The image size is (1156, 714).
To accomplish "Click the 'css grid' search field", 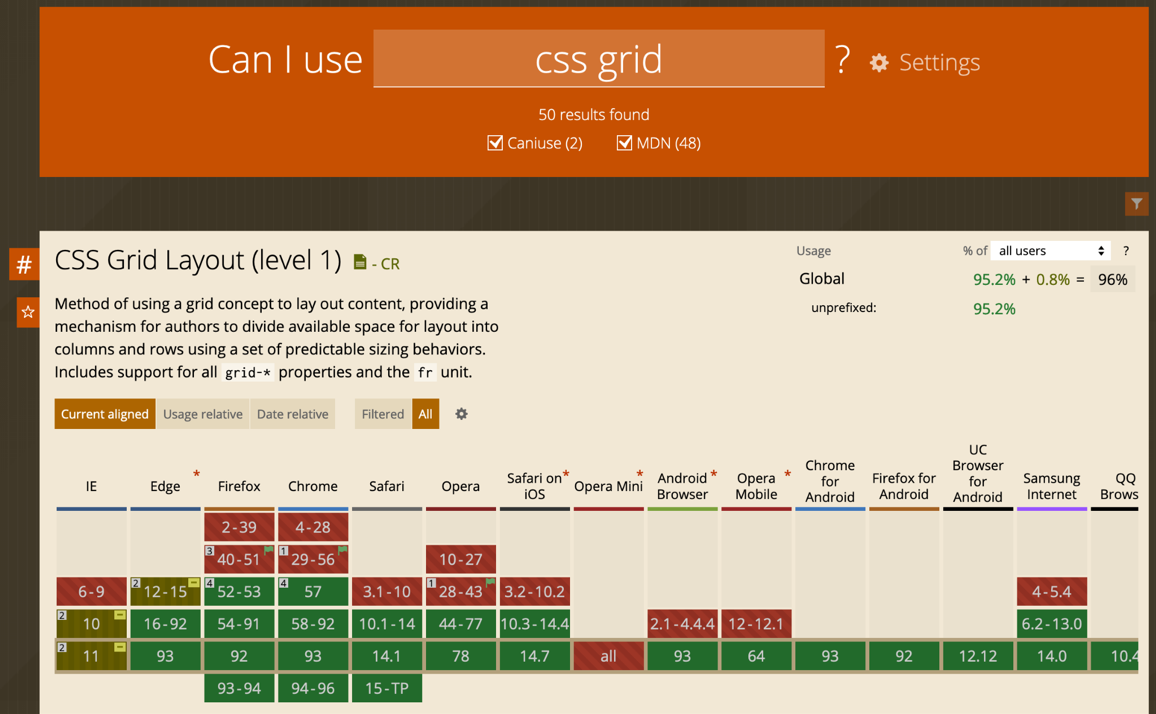I will [598, 59].
